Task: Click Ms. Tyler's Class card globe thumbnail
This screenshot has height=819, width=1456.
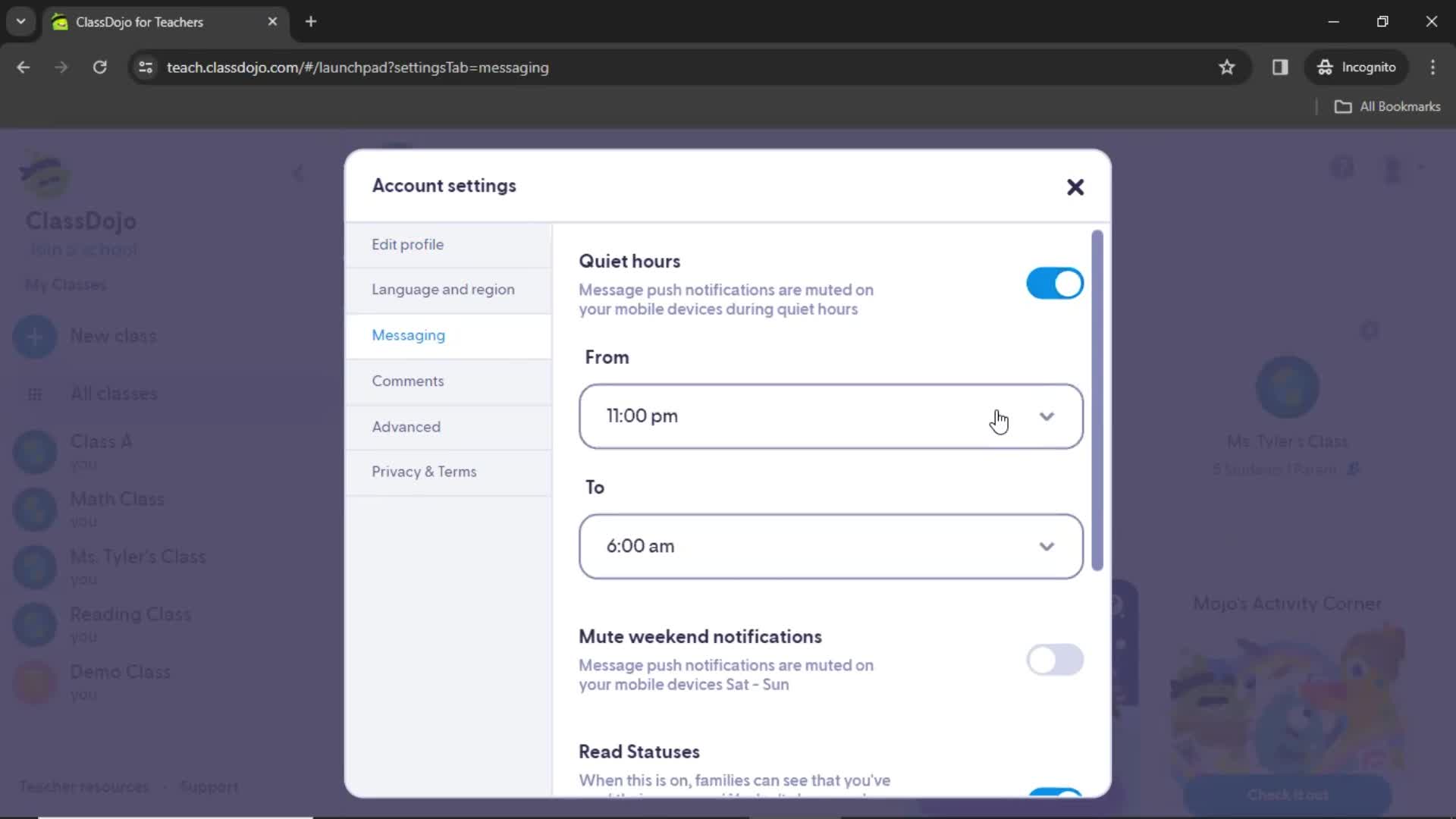Action: 1287,388
